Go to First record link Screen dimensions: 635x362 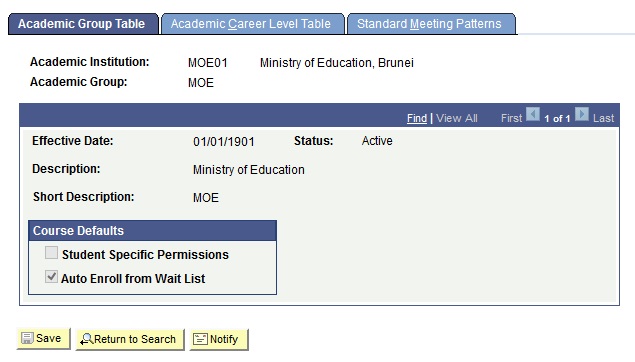point(511,118)
